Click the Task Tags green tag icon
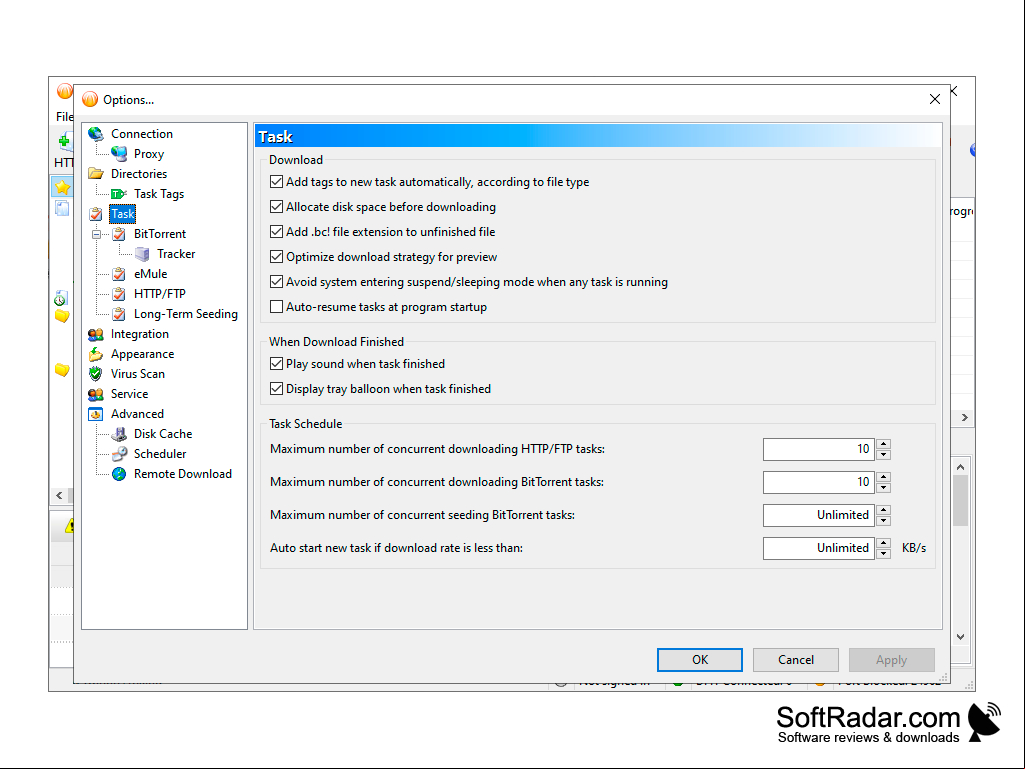 tap(119, 194)
